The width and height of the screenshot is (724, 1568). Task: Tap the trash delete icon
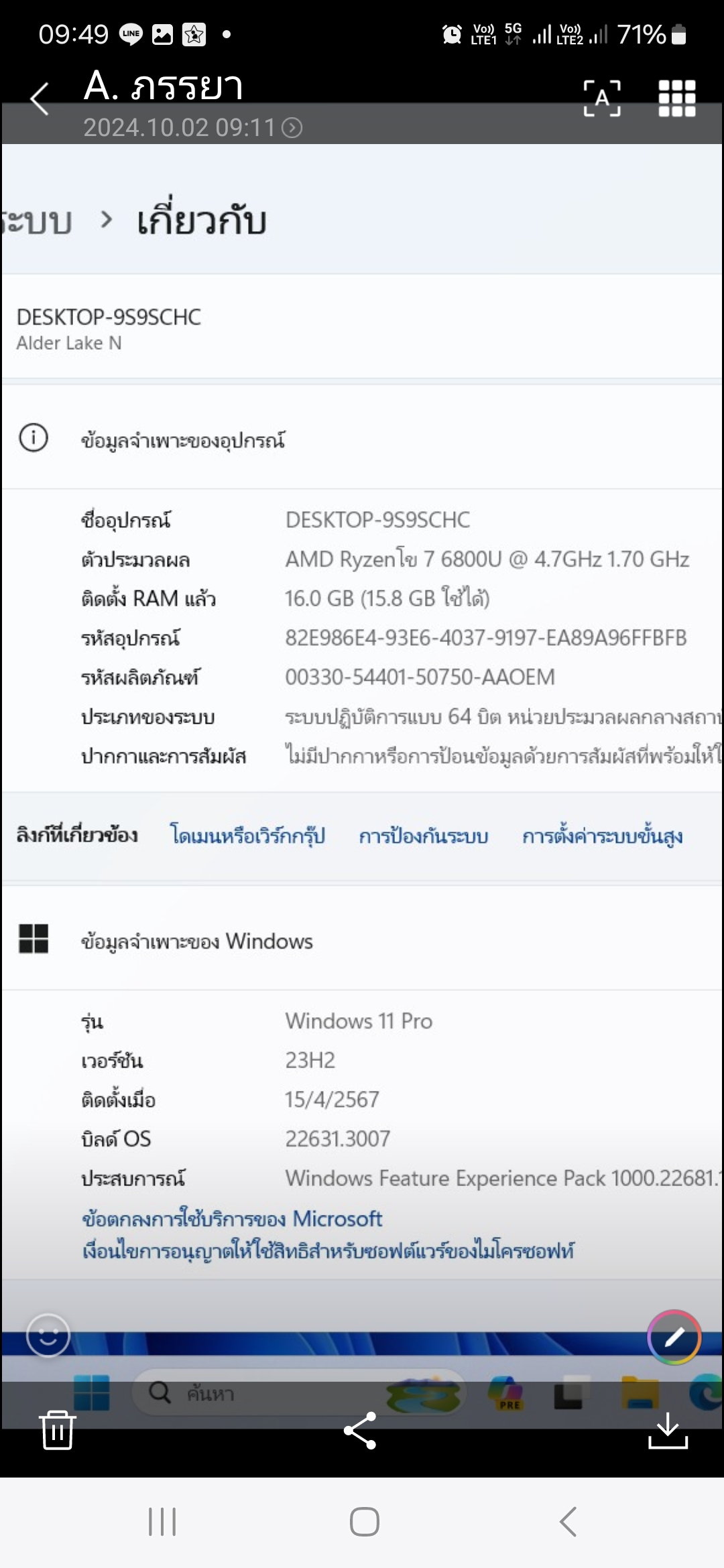click(x=57, y=1429)
